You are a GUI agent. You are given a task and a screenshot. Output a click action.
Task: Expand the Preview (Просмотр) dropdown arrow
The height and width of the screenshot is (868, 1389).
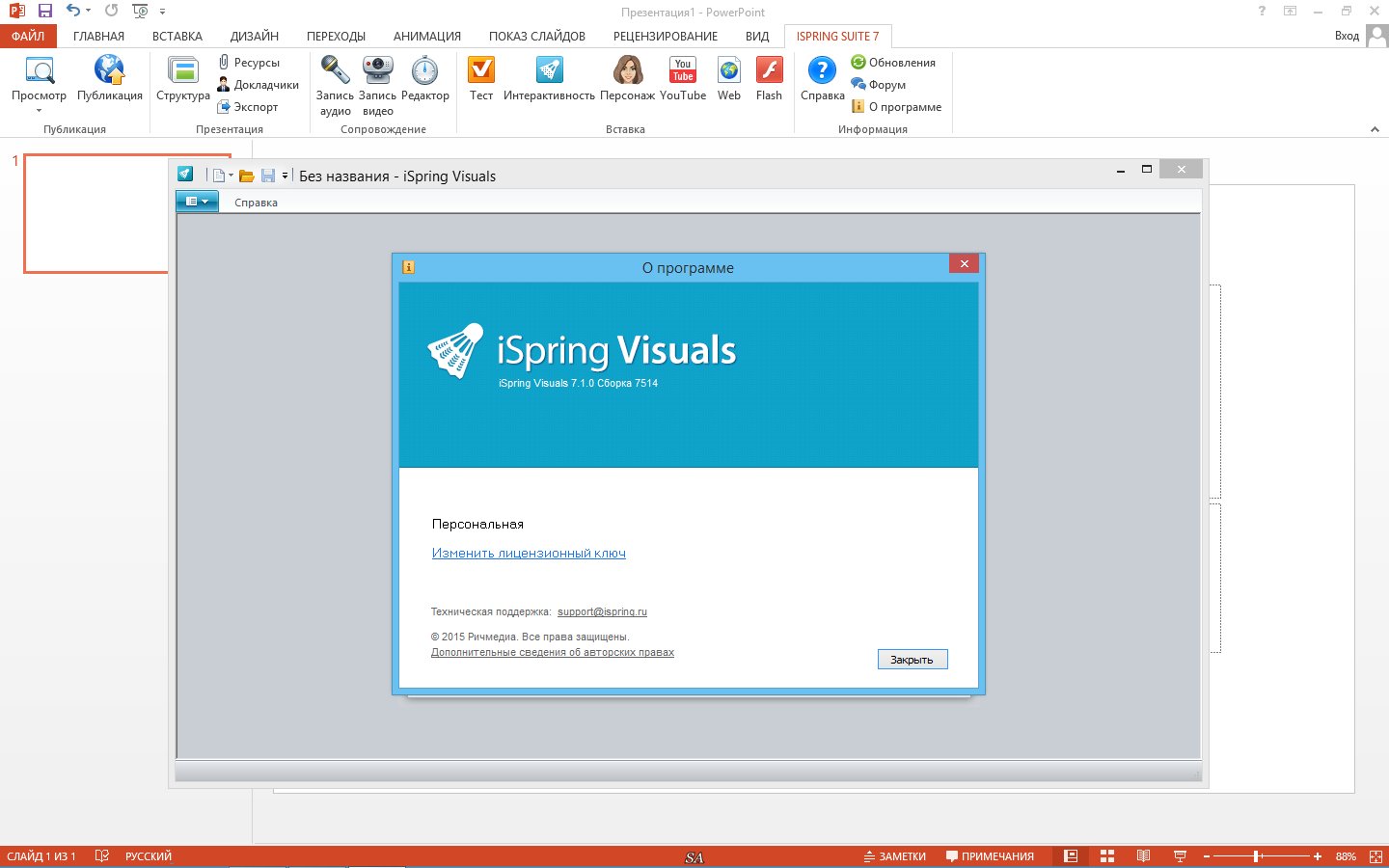coord(39,110)
